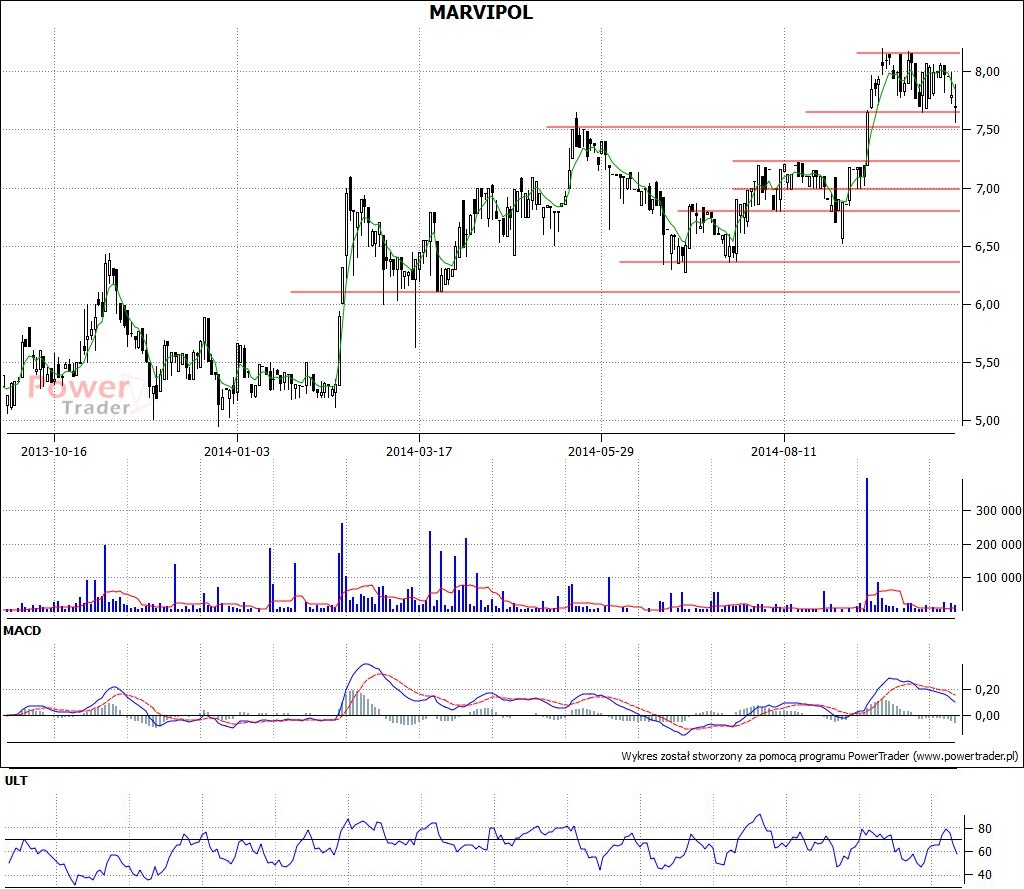Click the ULT 80 axis value

(x=985, y=829)
